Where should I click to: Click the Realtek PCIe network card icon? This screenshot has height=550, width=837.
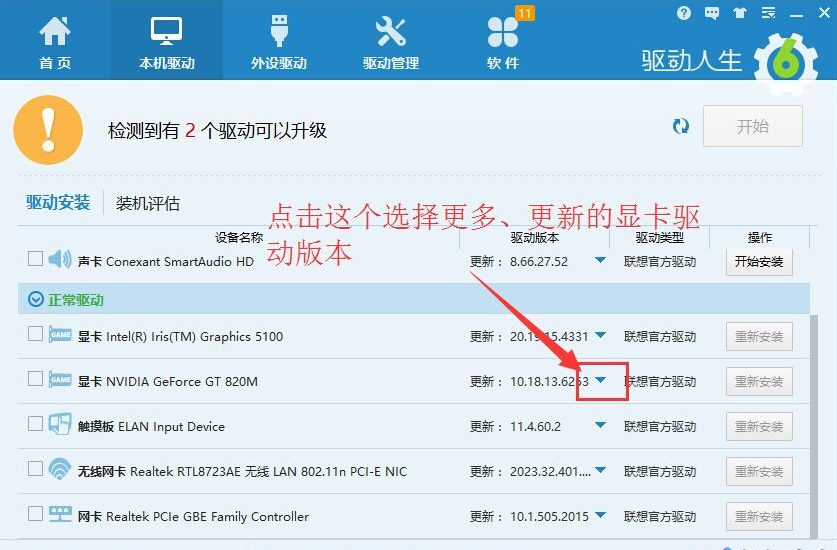click(60, 514)
